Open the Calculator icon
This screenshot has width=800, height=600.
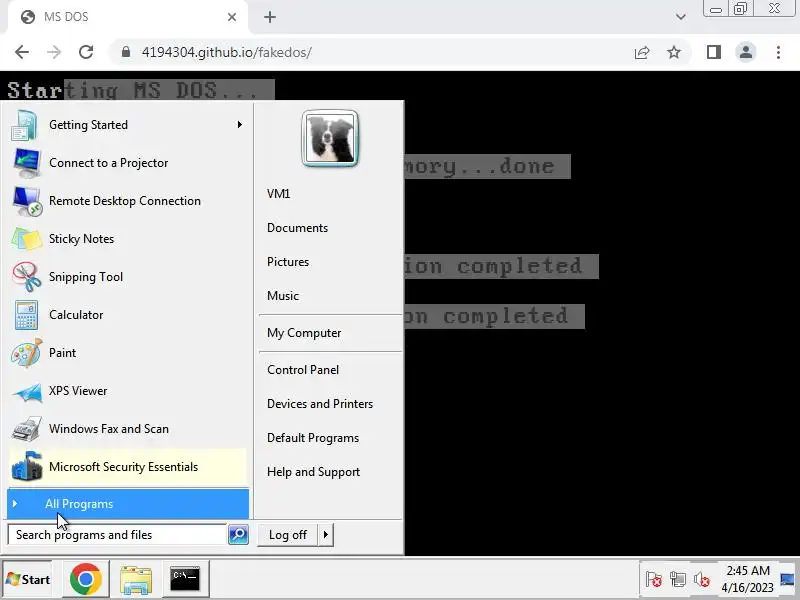(26, 315)
